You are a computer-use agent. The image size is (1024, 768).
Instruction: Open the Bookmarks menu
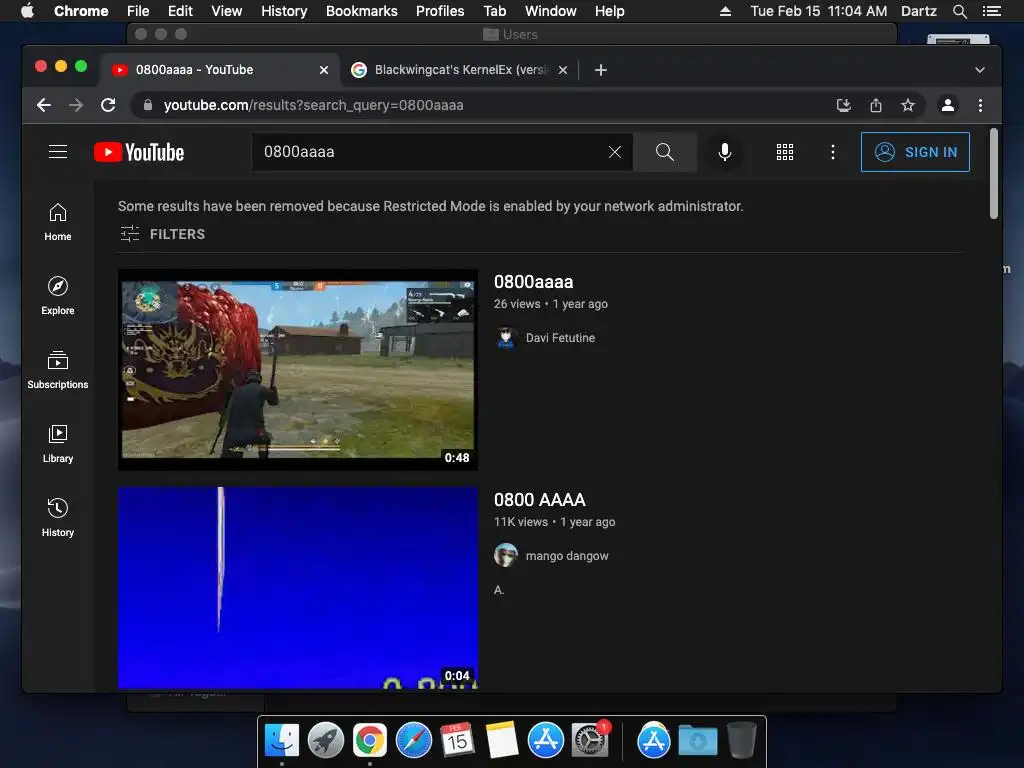click(362, 11)
